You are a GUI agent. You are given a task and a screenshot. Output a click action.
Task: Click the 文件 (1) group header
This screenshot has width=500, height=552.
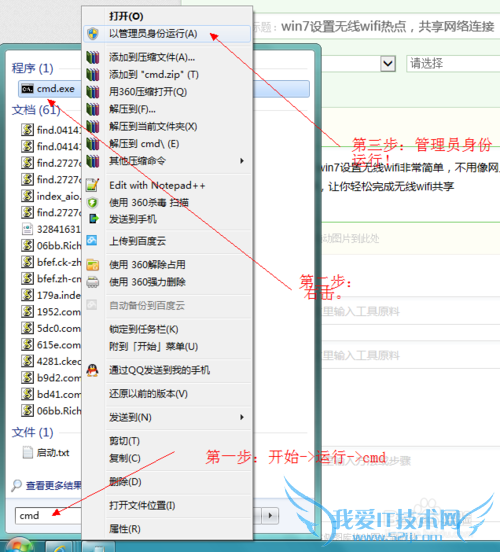click(32, 432)
